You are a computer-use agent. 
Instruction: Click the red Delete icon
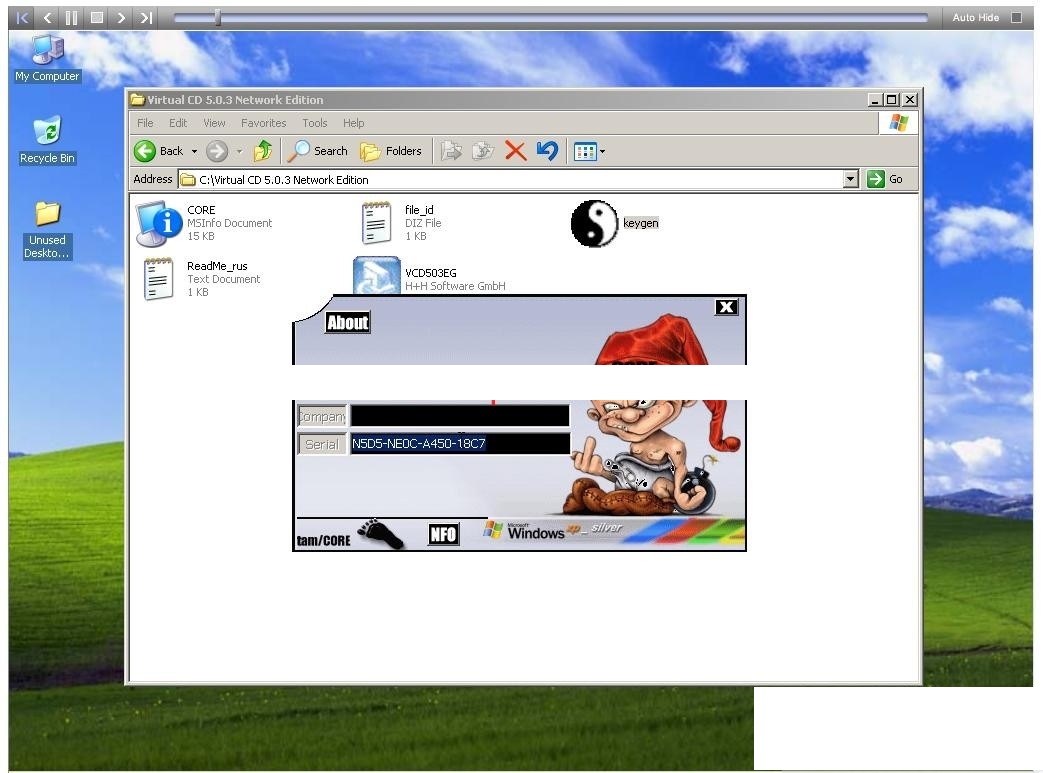(516, 151)
